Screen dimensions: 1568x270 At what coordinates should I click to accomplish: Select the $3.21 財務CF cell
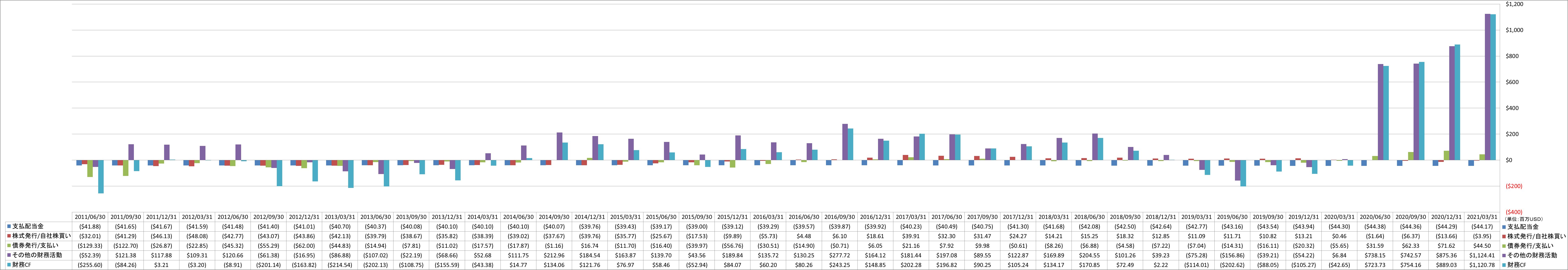point(161,265)
